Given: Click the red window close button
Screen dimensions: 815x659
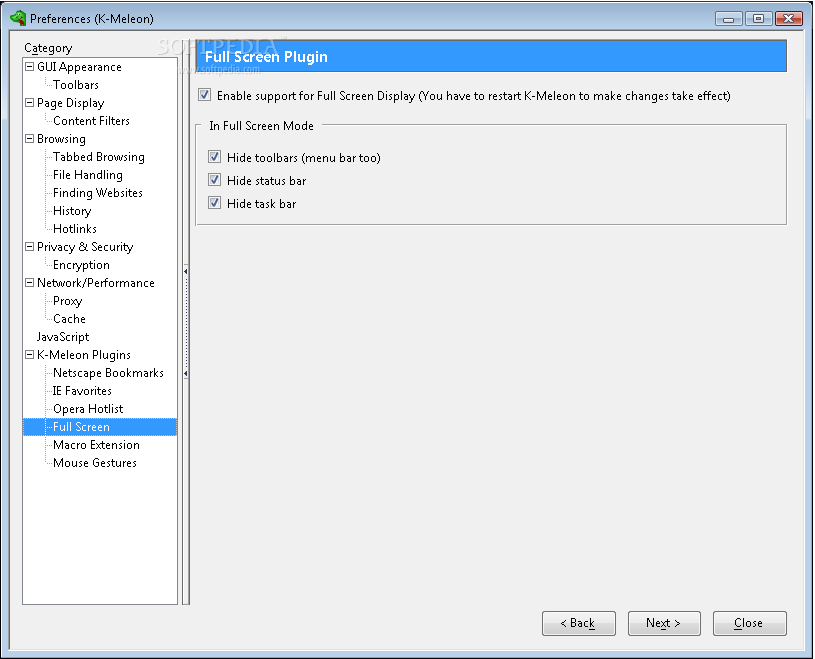Looking at the screenshot, I should [x=788, y=19].
